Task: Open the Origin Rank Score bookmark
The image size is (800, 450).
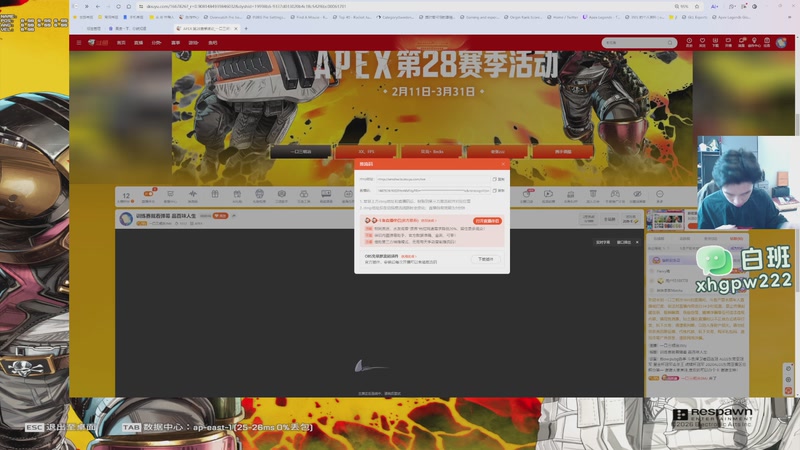Action: (x=523, y=17)
